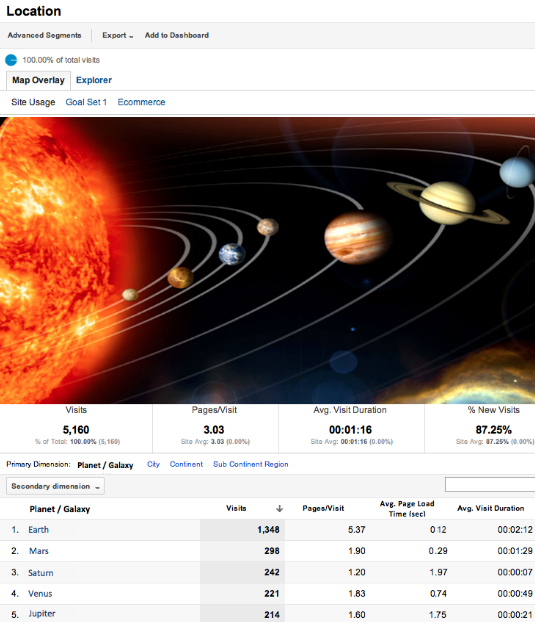535x622 pixels.
Task: Click Venus planet on the map
Action: coord(180,278)
